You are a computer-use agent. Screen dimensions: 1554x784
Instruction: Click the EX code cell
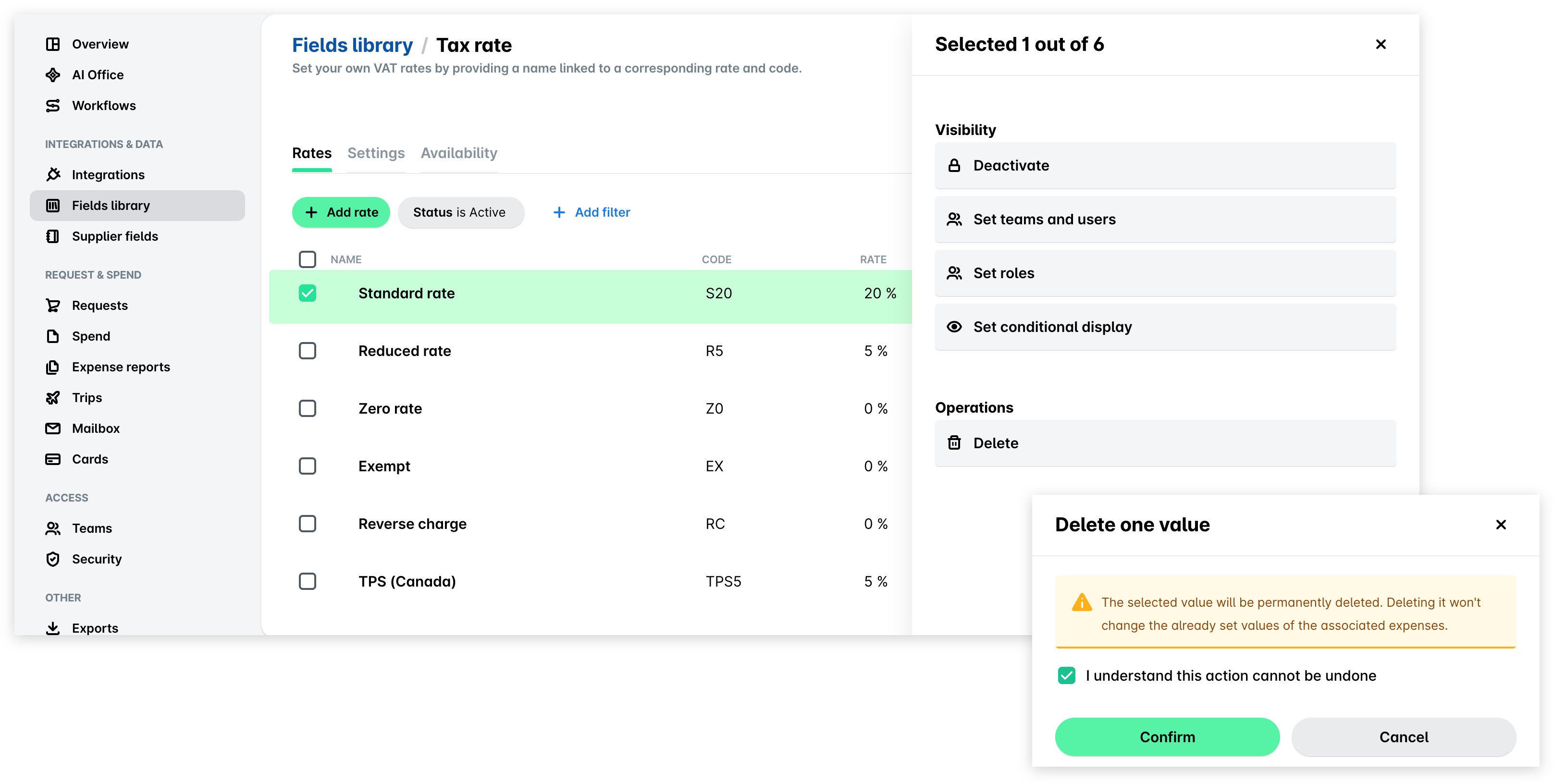[x=714, y=466]
